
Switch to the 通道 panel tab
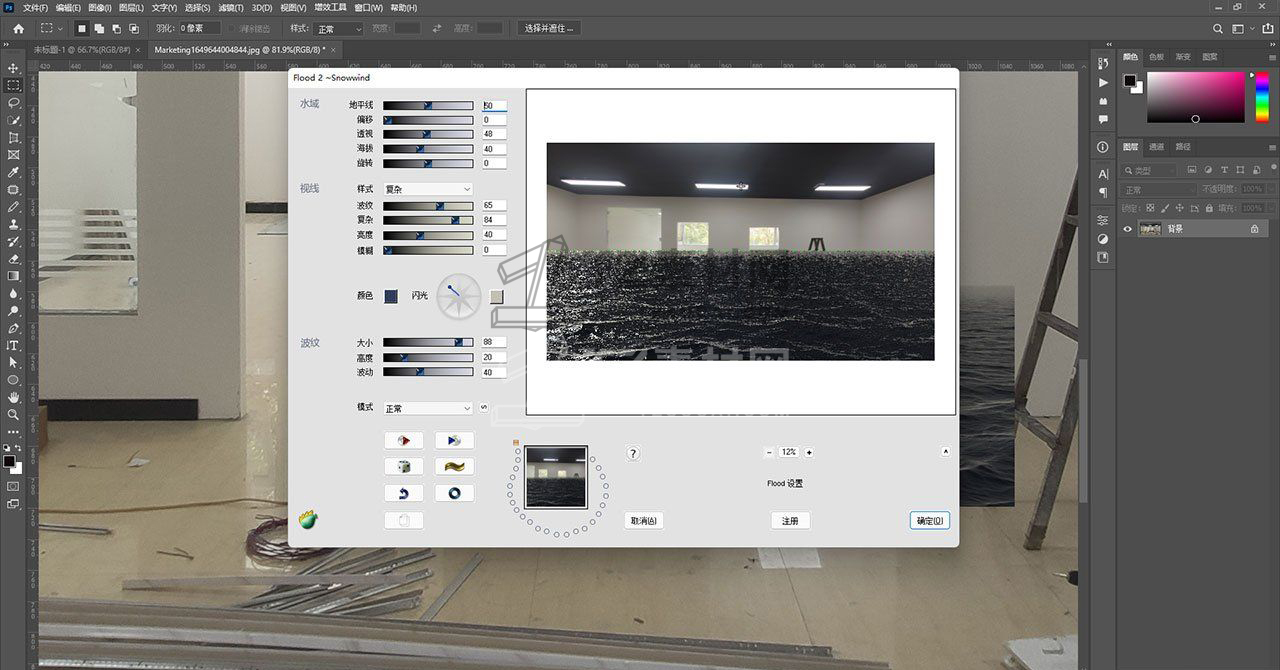1156,147
